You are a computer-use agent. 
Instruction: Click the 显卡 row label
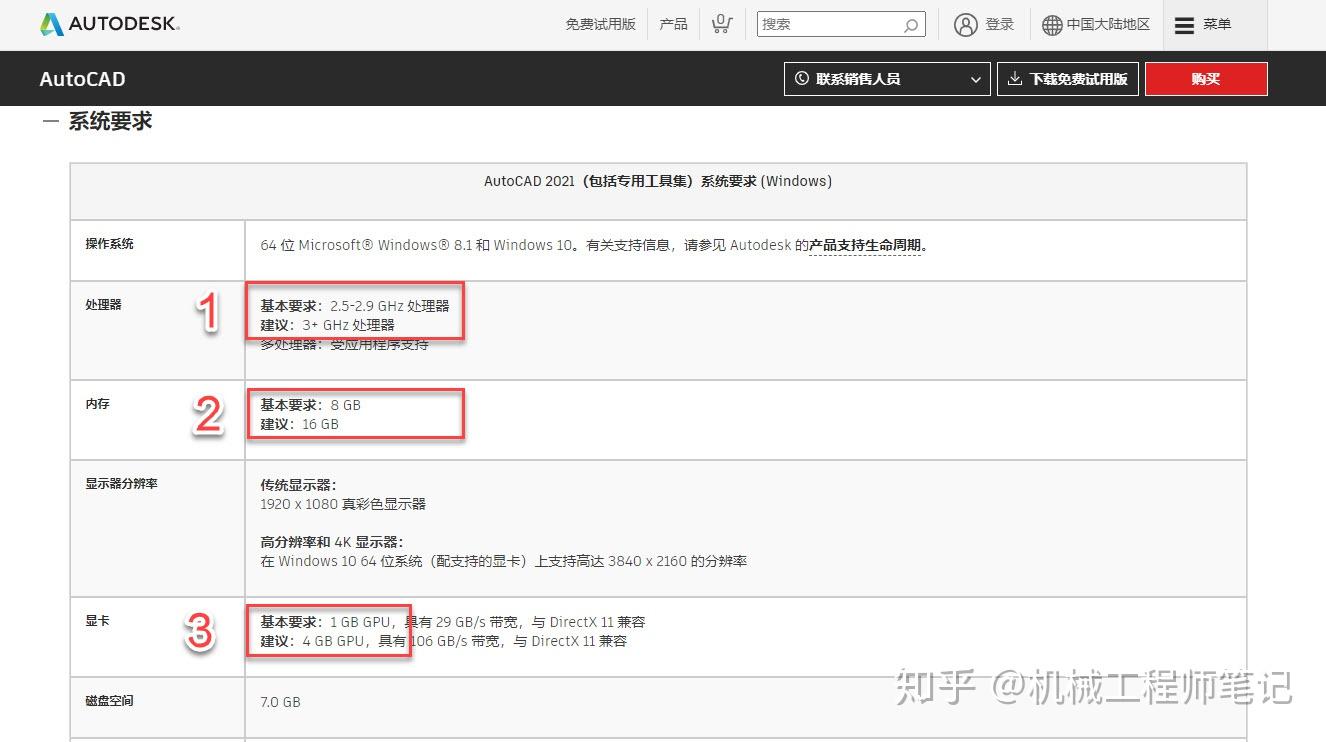click(97, 621)
